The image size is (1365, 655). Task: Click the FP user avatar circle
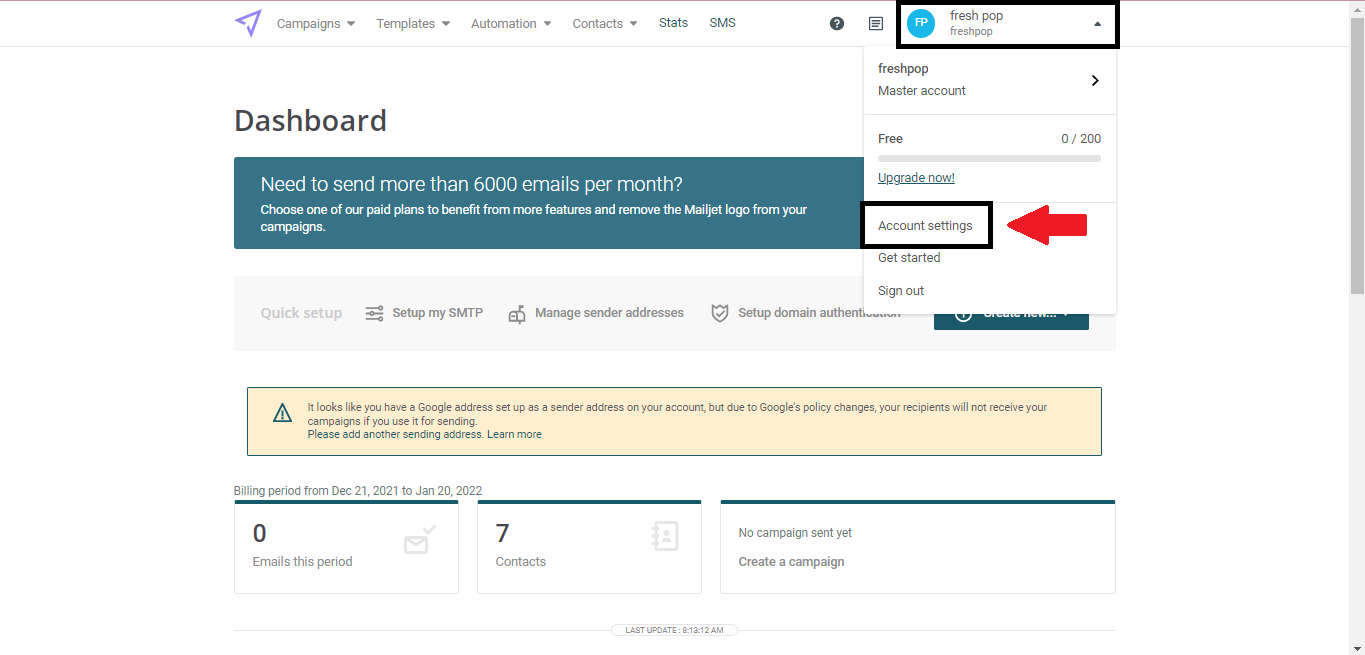pos(921,23)
